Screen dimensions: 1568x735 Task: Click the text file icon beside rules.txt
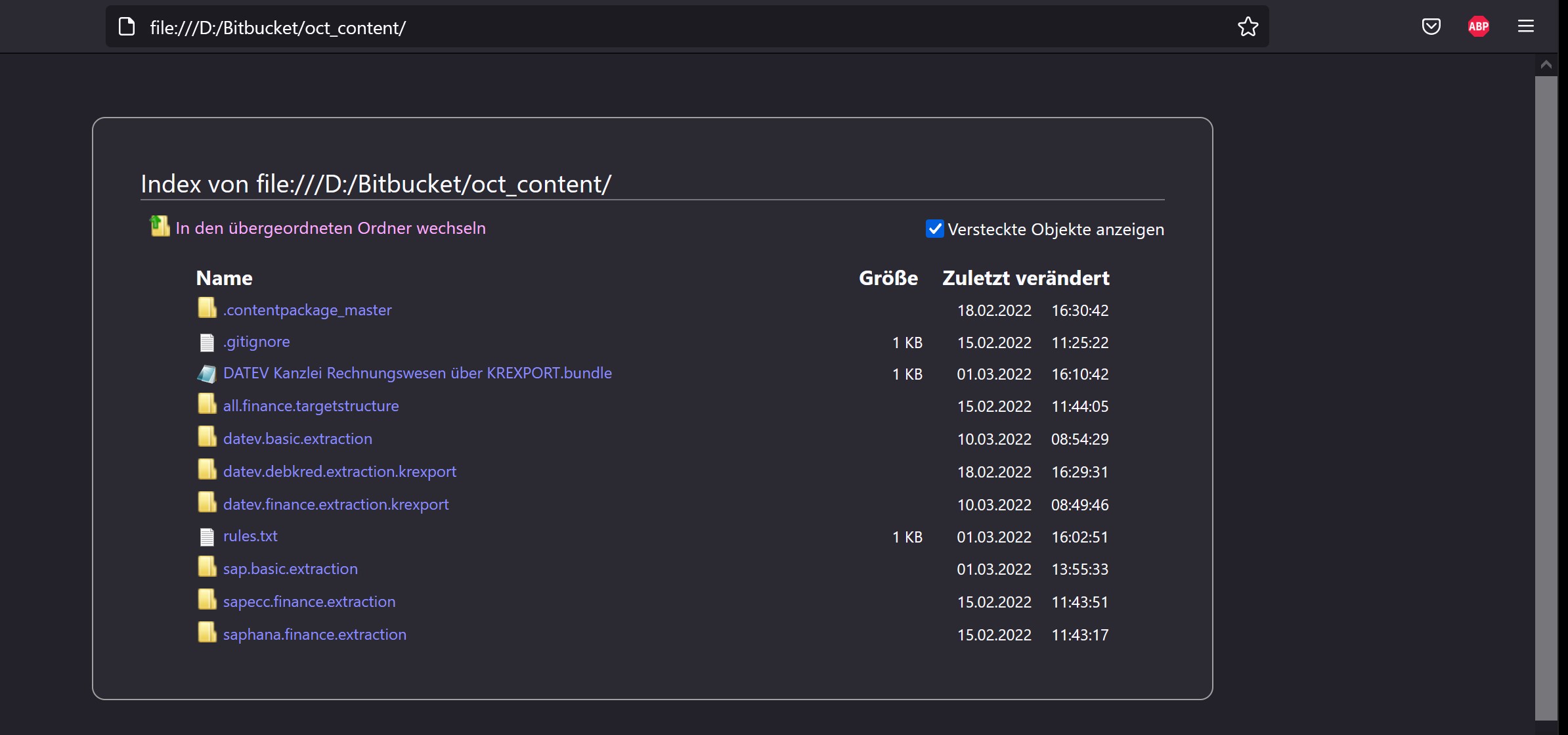[207, 537]
